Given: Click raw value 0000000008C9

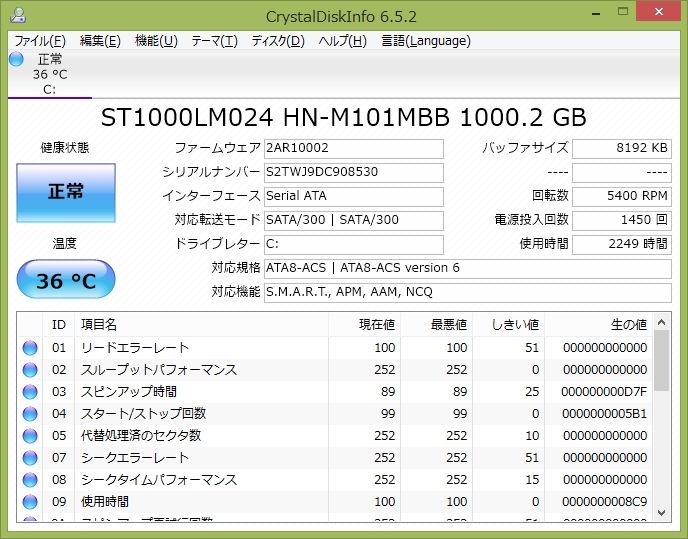Looking at the screenshot, I should coord(605,501).
